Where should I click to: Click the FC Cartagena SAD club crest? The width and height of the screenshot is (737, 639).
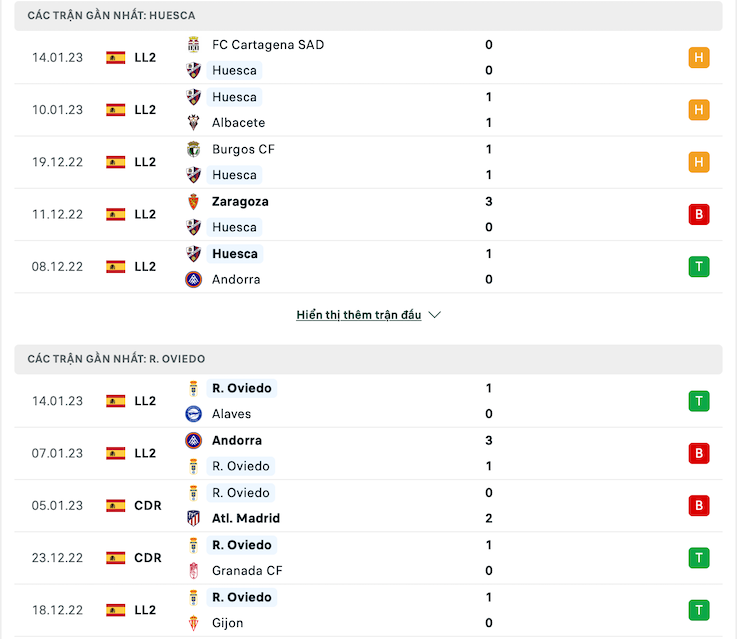pyautogui.click(x=193, y=45)
